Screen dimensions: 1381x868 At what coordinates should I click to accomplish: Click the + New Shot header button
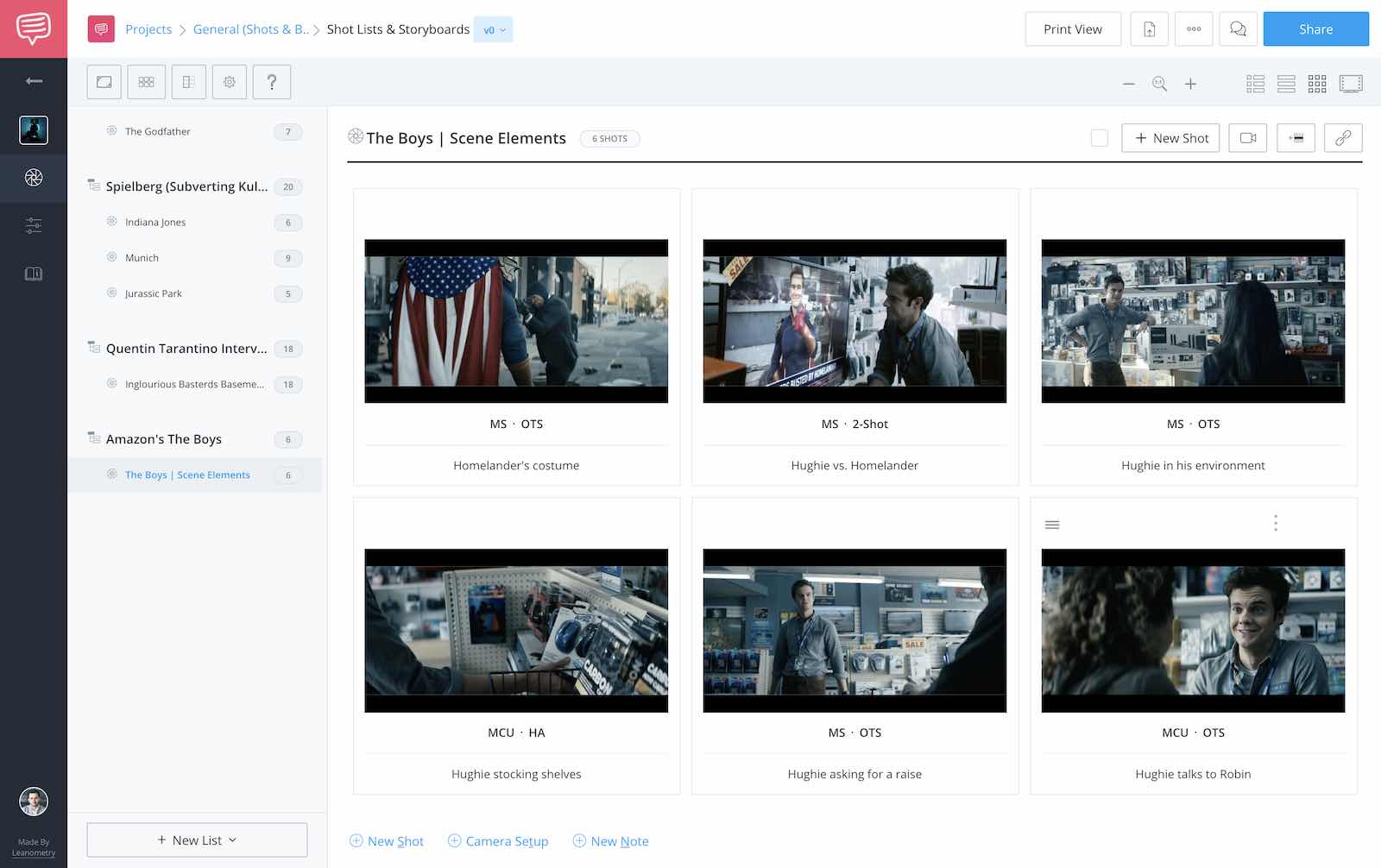point(1170,138)
